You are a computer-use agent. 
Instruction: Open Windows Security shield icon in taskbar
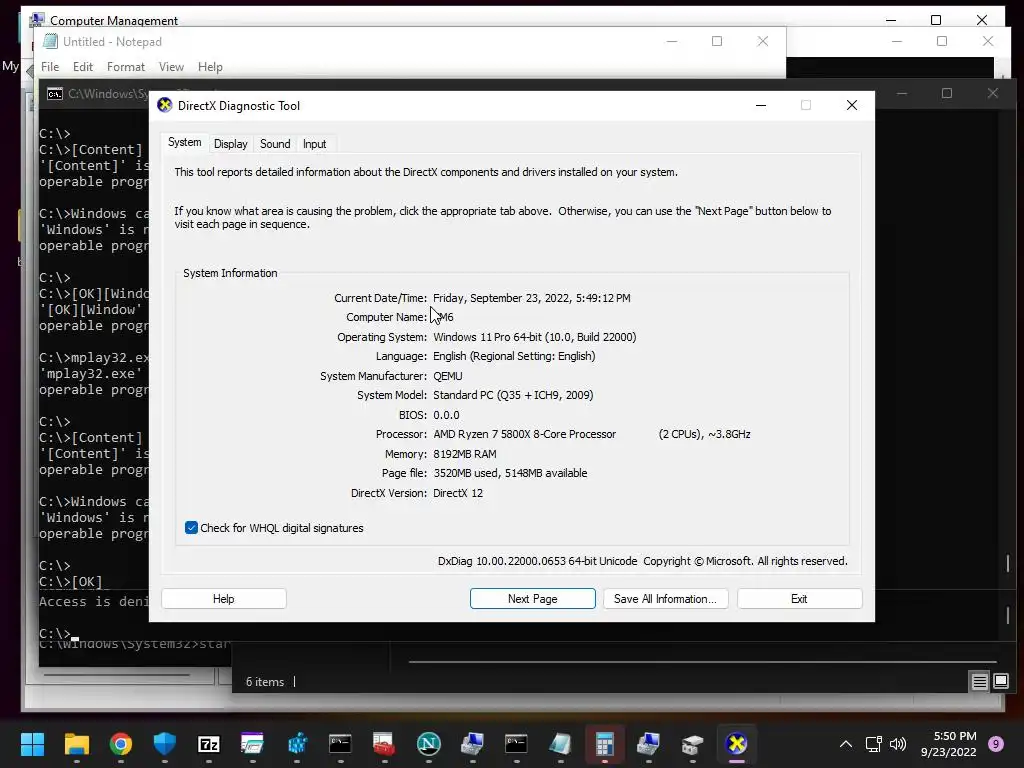pyautogui.click(x=165, y=743)
